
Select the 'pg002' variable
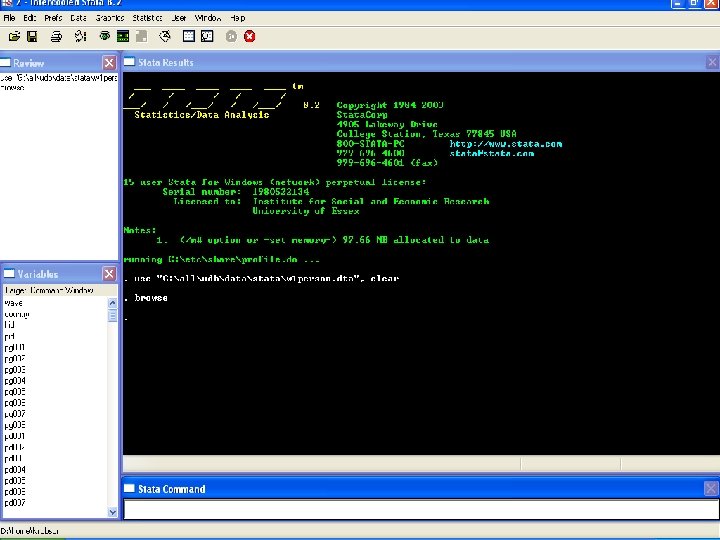coord(14,359)
